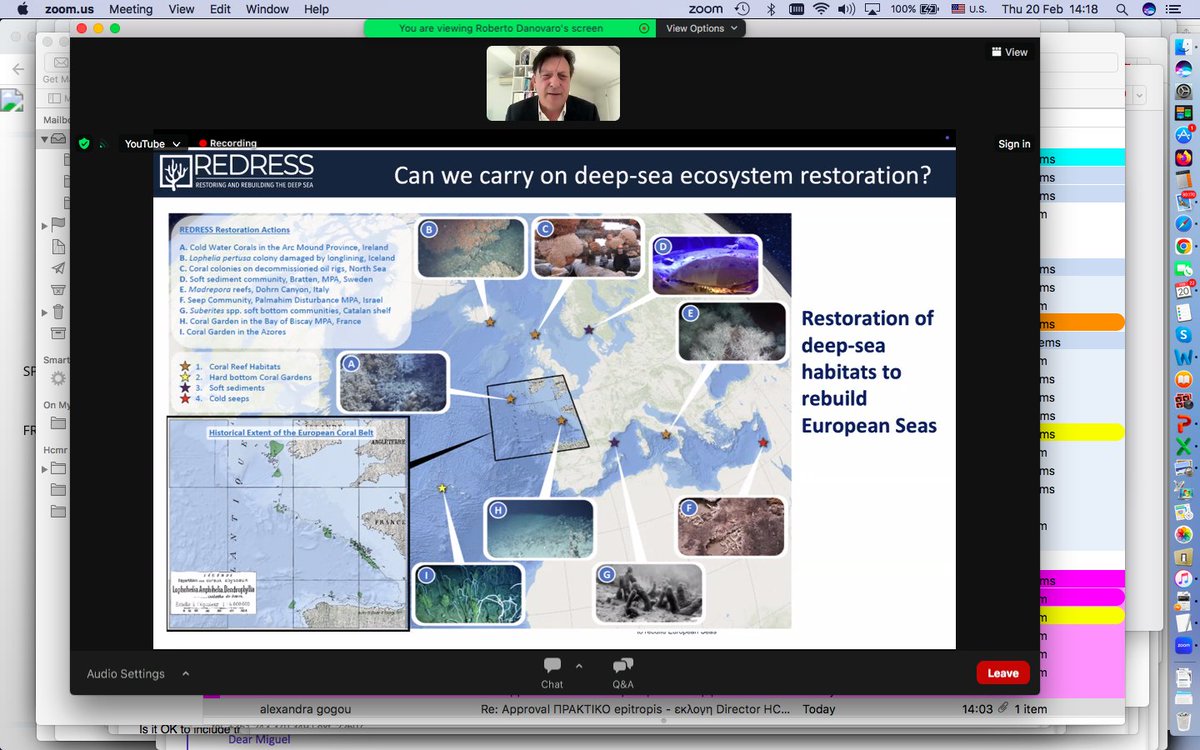1200x750 pixels.
Task: Open the U.S. input source menu
Action: 968,9
